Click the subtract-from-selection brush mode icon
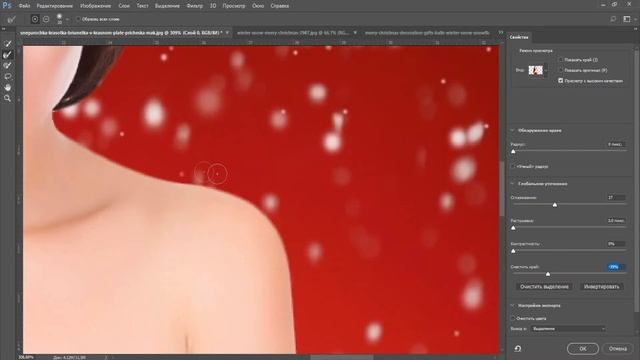The image size is (640, 360). [x=46, y=19]
